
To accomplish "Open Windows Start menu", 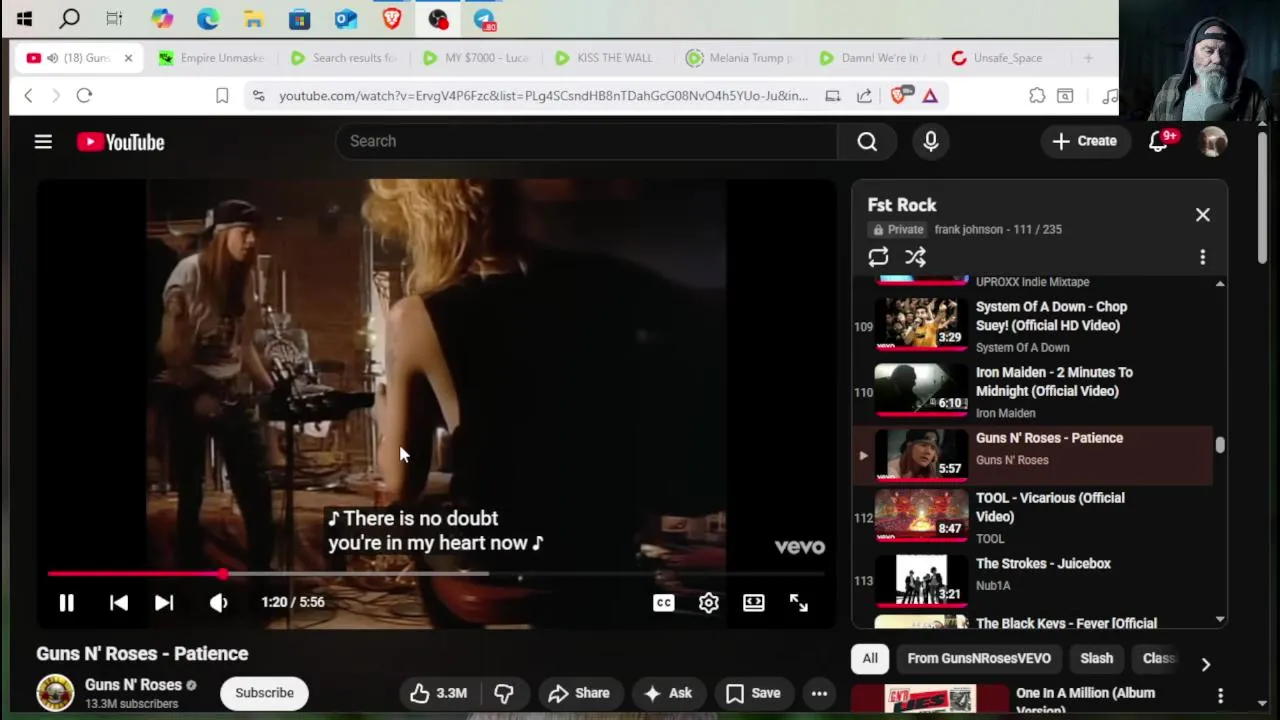I will point(24,19).
